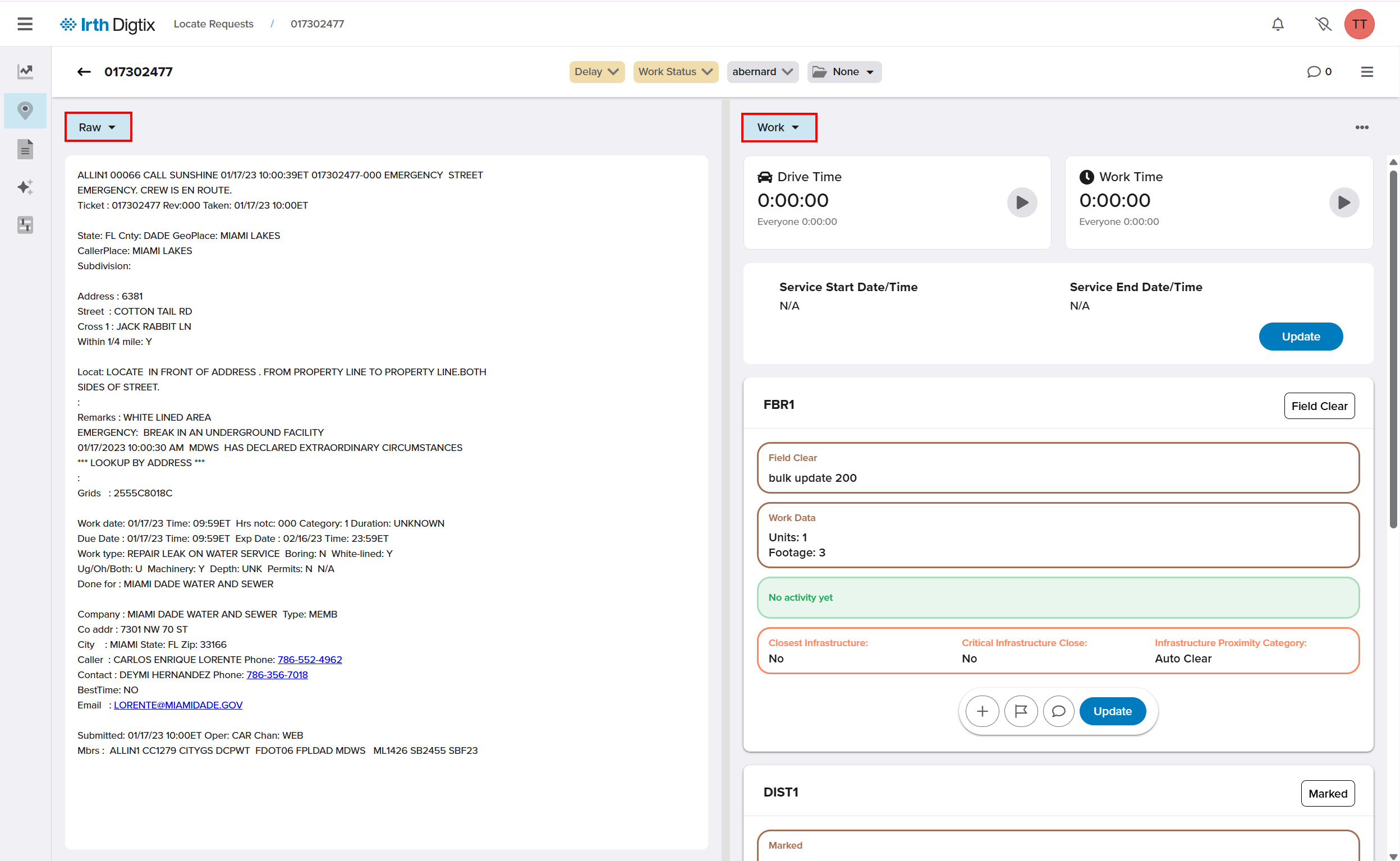1400x861 pixels.
Task: Switch the Raw view selector
Action: [98, 127]
